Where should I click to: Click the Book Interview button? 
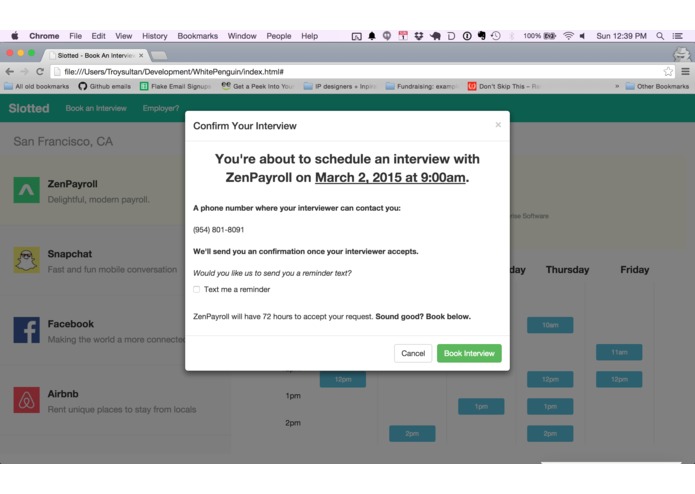[469, 353]
